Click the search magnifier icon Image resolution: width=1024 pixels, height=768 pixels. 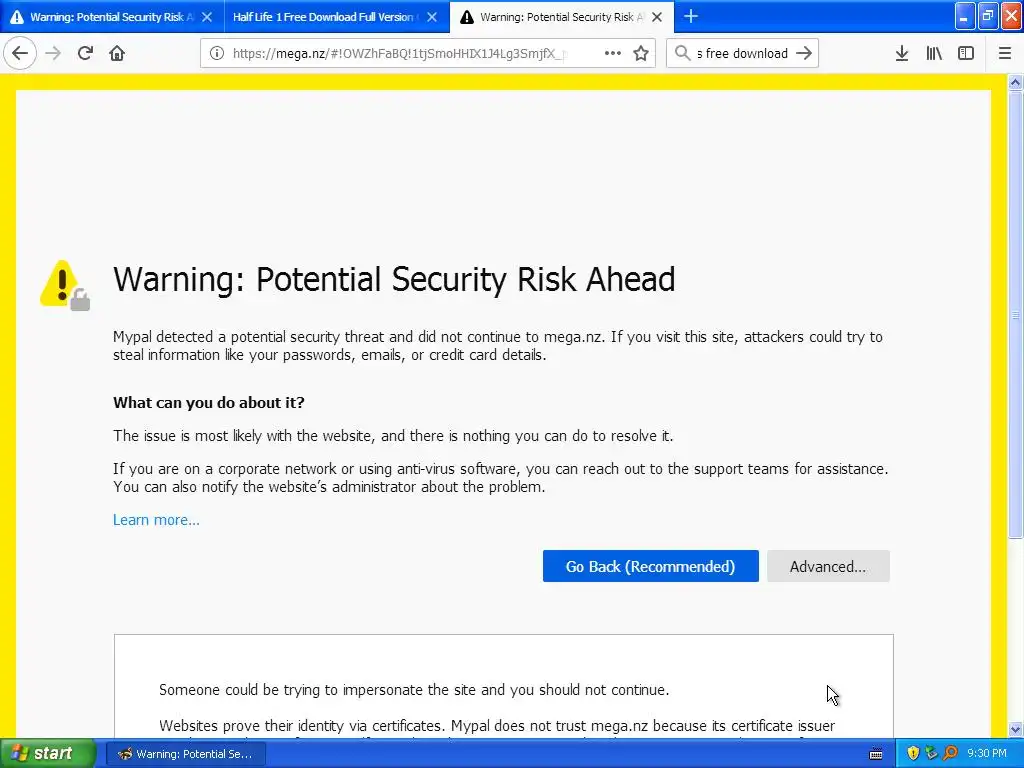682,54
